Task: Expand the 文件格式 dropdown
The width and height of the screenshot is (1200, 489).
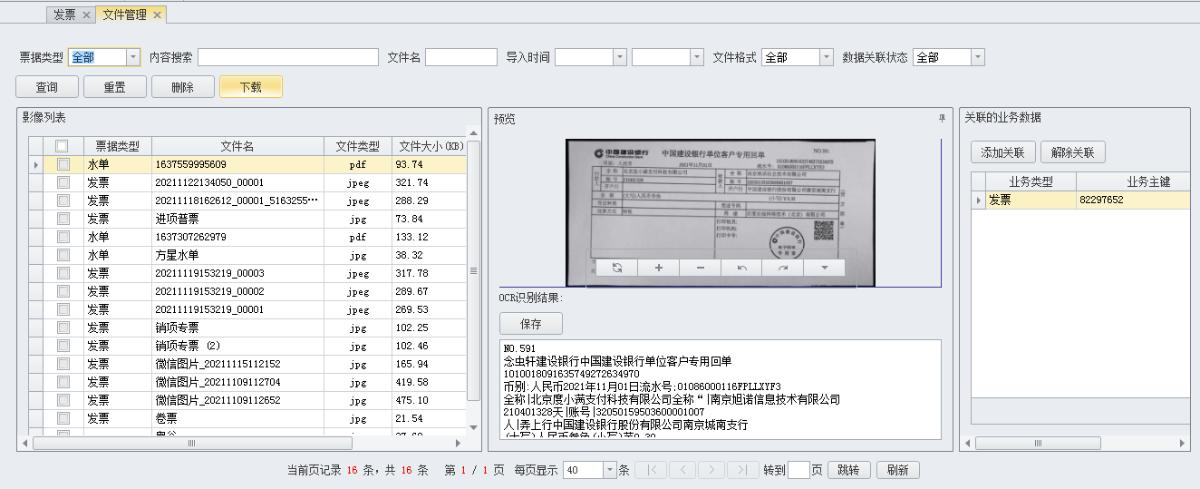Action: click(827, 58)
